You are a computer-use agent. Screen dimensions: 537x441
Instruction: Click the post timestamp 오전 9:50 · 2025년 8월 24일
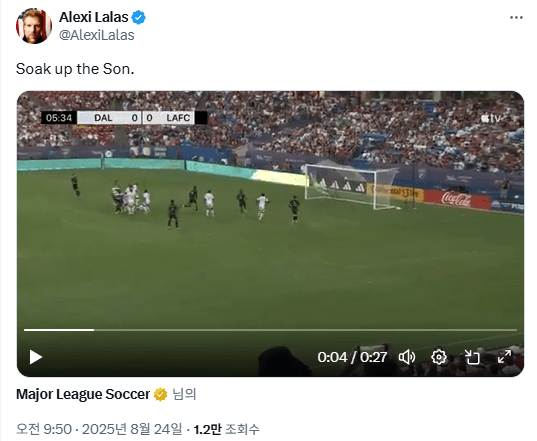(99, 429)
